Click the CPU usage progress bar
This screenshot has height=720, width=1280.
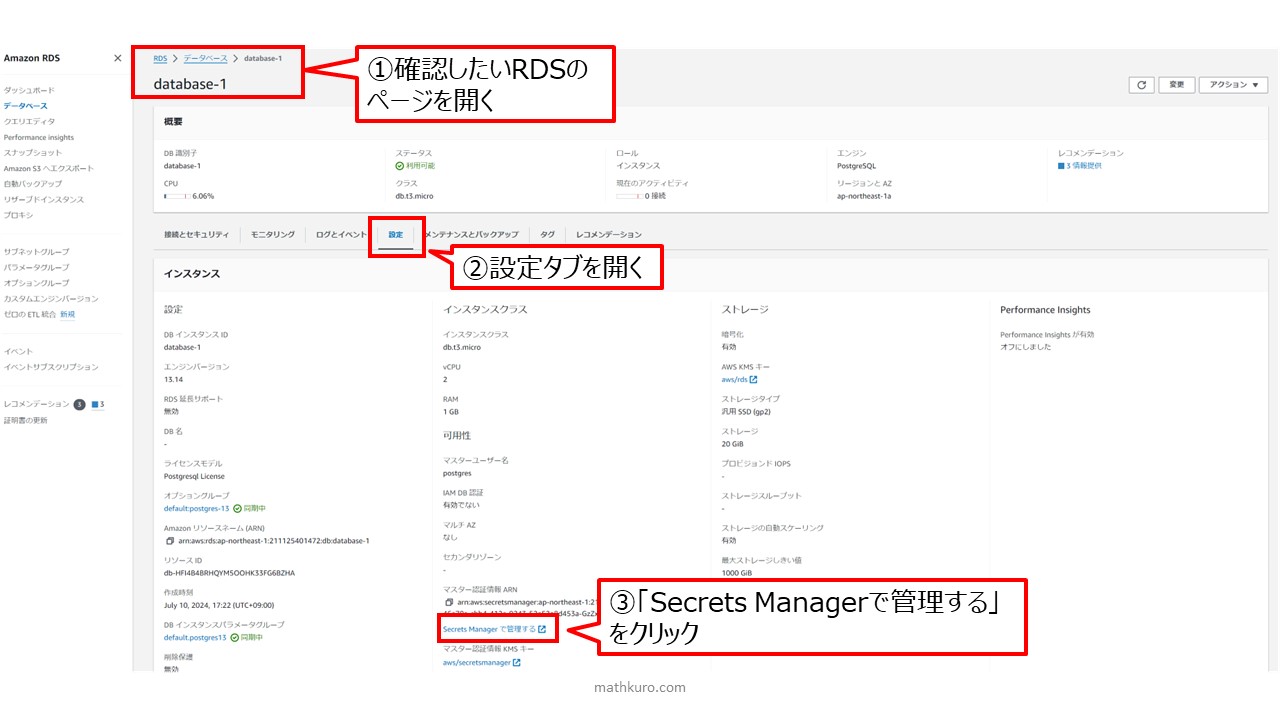177,196
